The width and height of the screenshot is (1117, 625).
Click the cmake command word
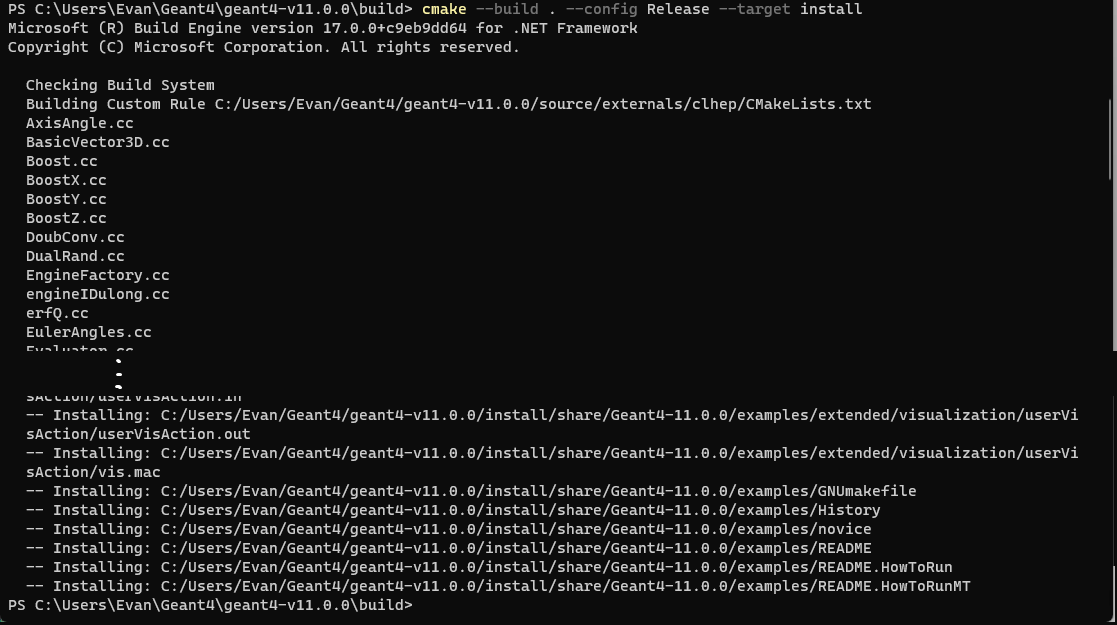pyautogui.click(x=443, y=9)
